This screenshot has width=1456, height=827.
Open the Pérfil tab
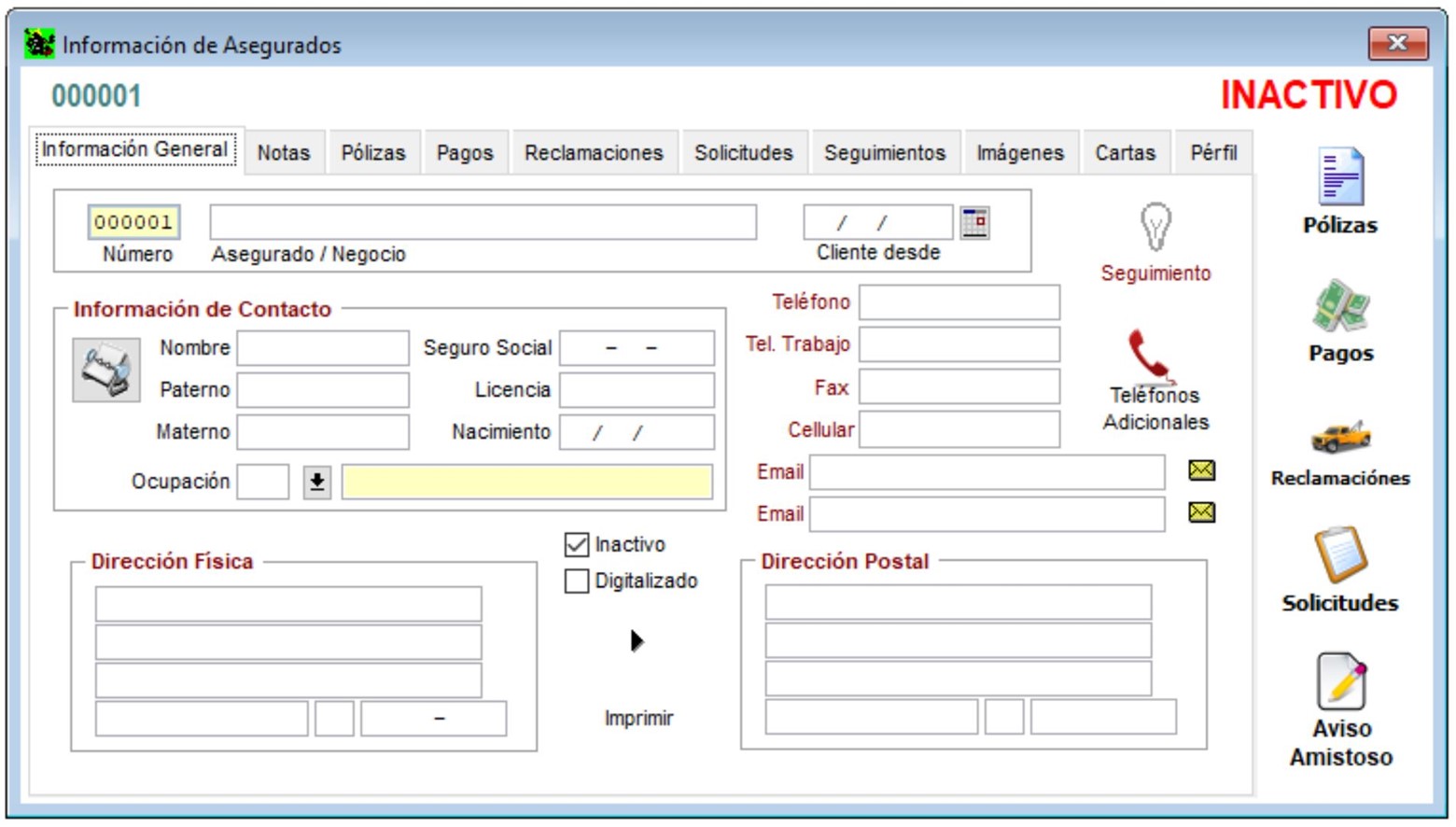(1213, 153)
